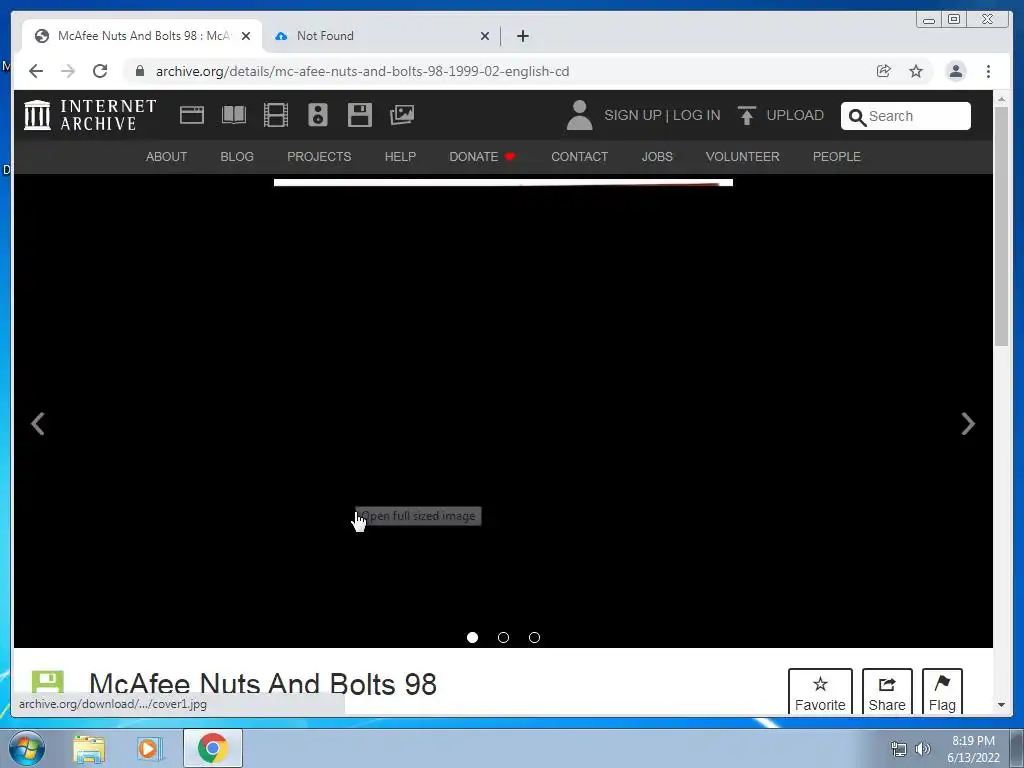
Task: Click the Show Desktop strip
Action: tap(1017, 748)
